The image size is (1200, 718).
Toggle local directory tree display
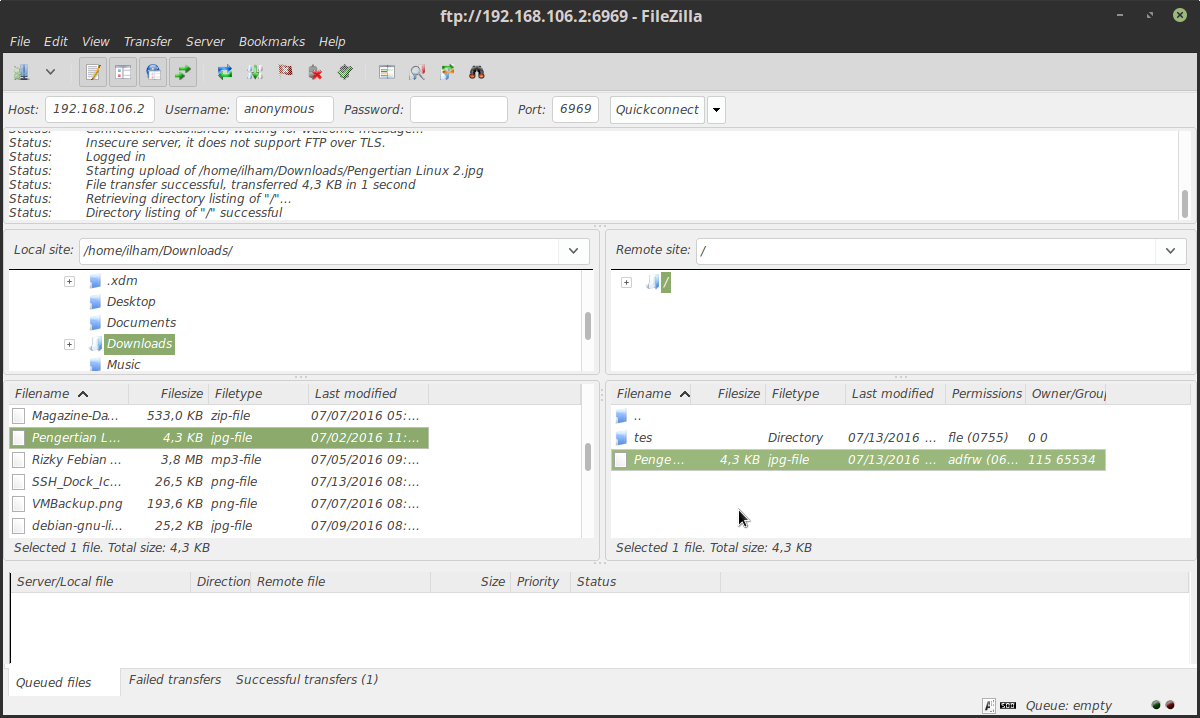click(x=123, y=72)
